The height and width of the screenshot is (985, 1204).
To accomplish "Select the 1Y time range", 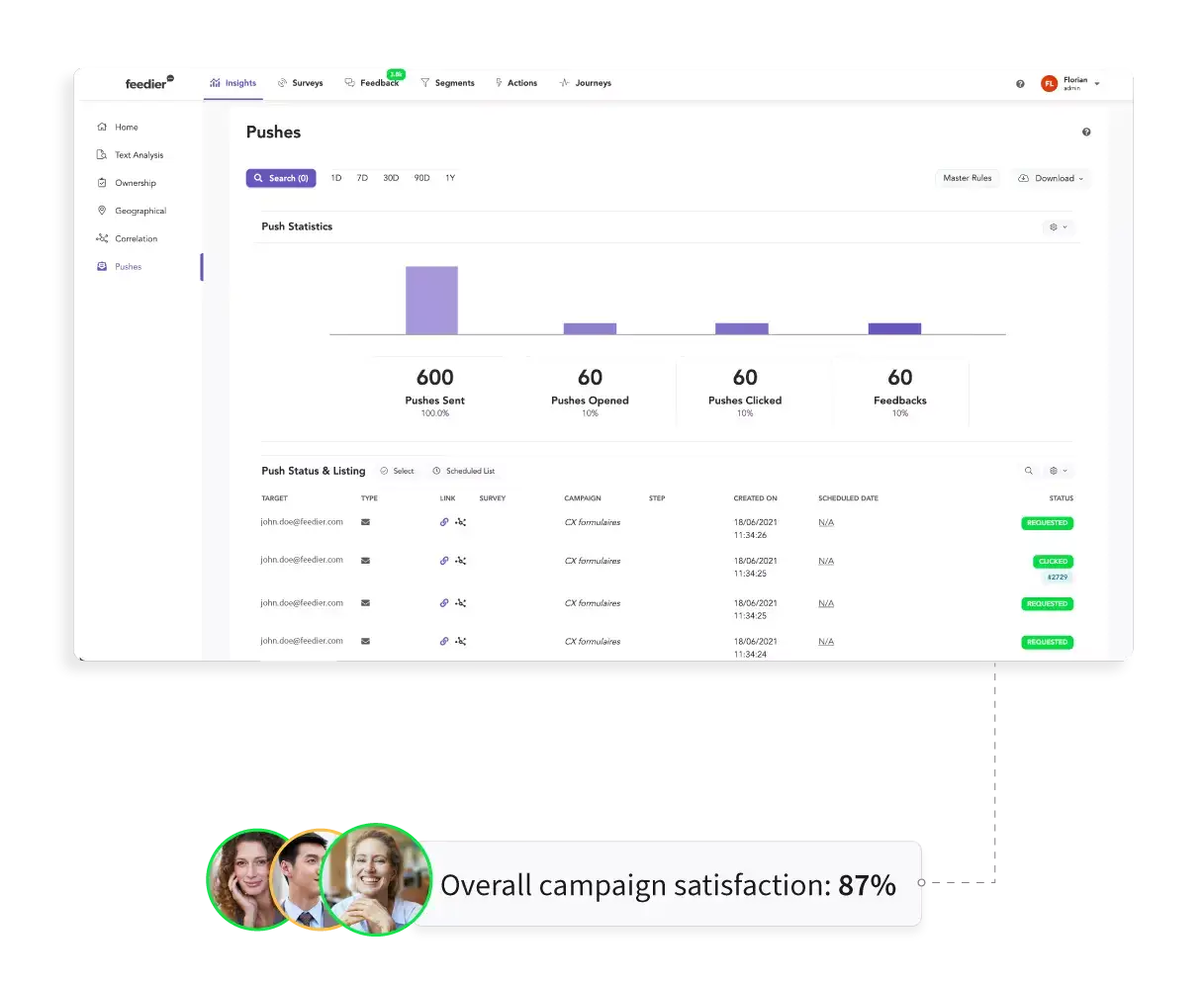I will coord(450,178).
